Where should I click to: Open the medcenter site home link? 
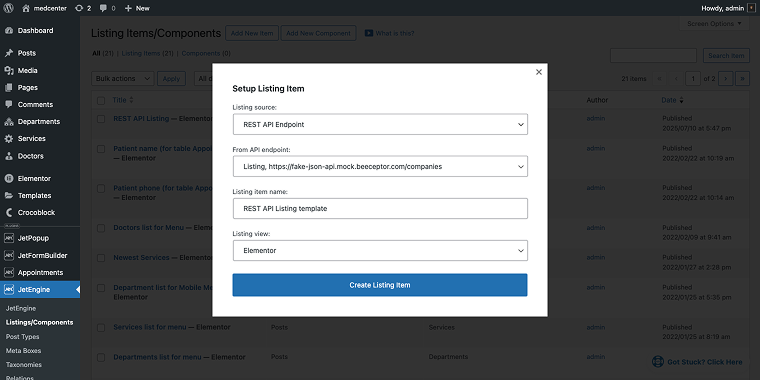(x=44, y=8)
